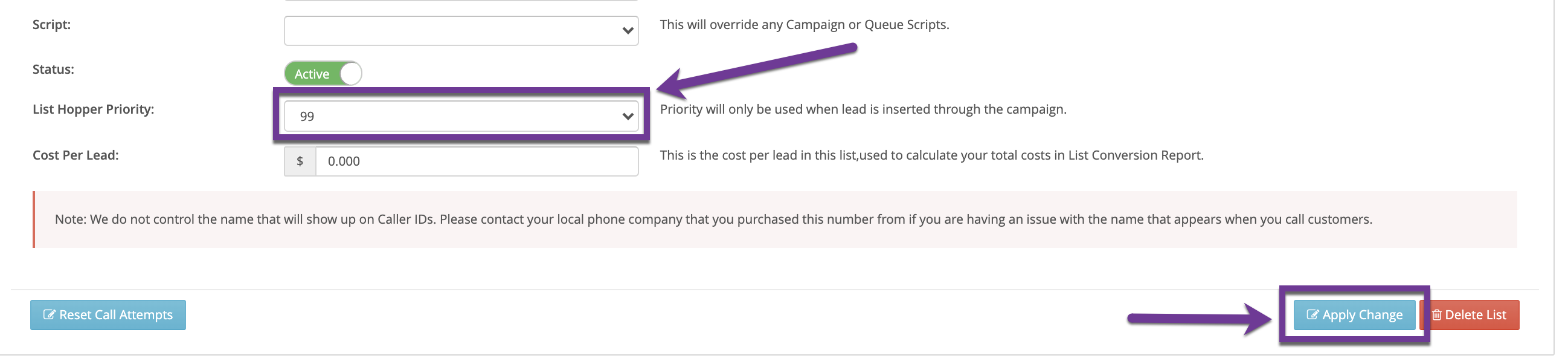Click the "Status:" field label
The image size is (1568, 364).
54,70
